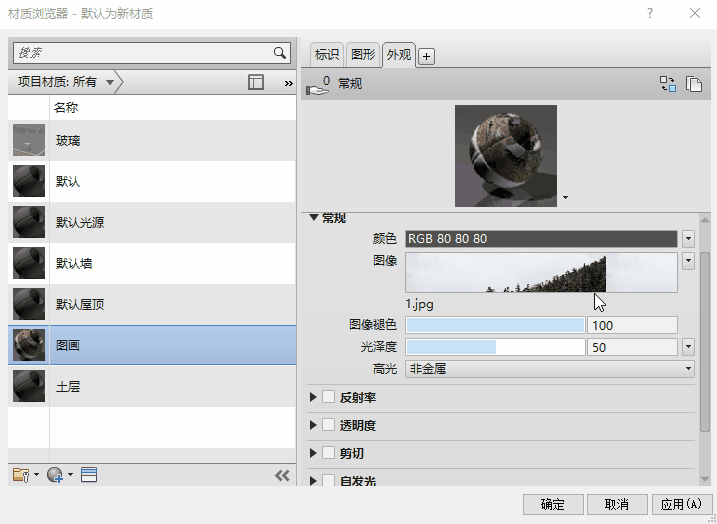The width and height of the screenshot is (717, 524).
Task: Enable the 剪切 checkbox
Action: (328, 453)
